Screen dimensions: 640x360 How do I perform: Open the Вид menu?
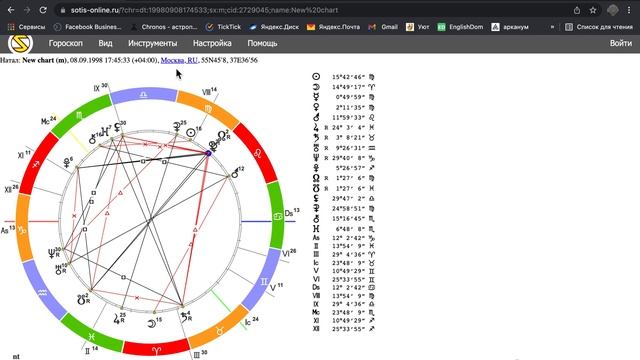tap(105, 43)
